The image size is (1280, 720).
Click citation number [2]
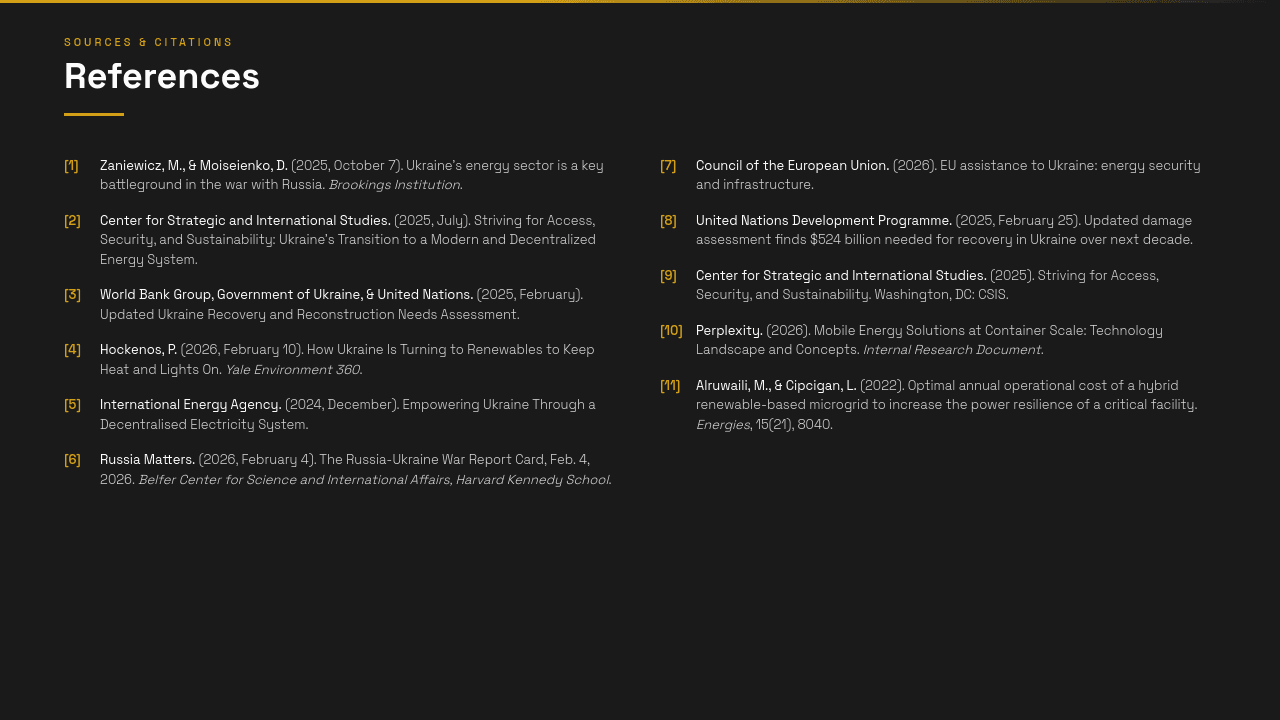(x=72, y=221)
